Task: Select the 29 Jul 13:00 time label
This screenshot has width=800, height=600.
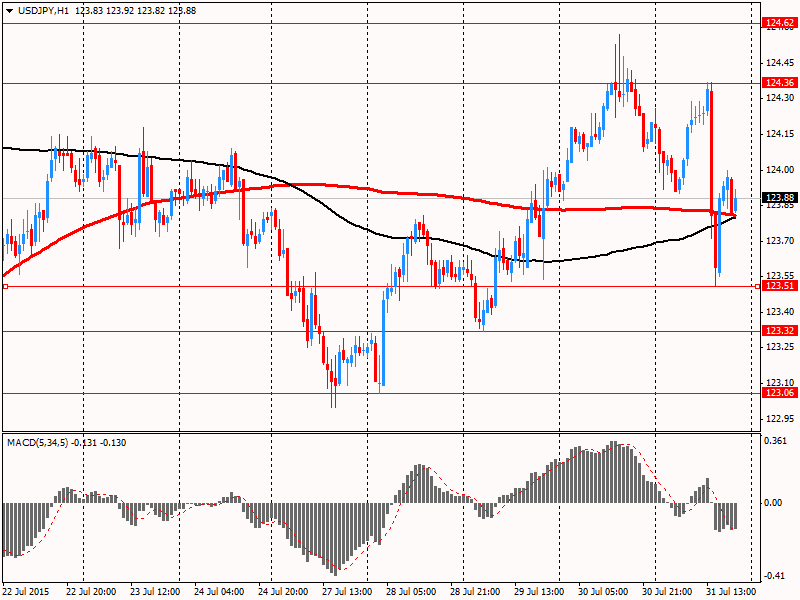Action: 539,592
